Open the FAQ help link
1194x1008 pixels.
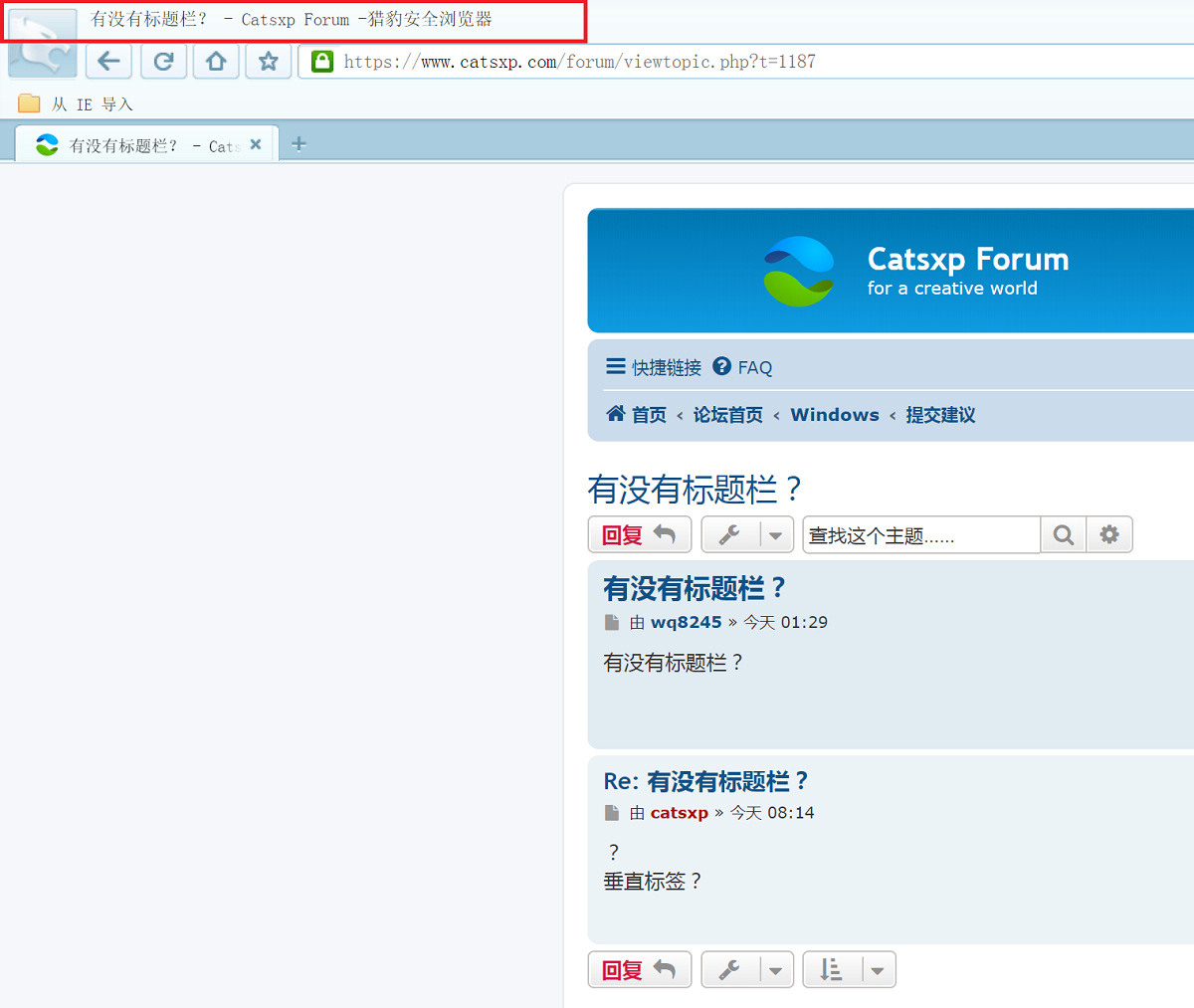click(x=743, y=367)
